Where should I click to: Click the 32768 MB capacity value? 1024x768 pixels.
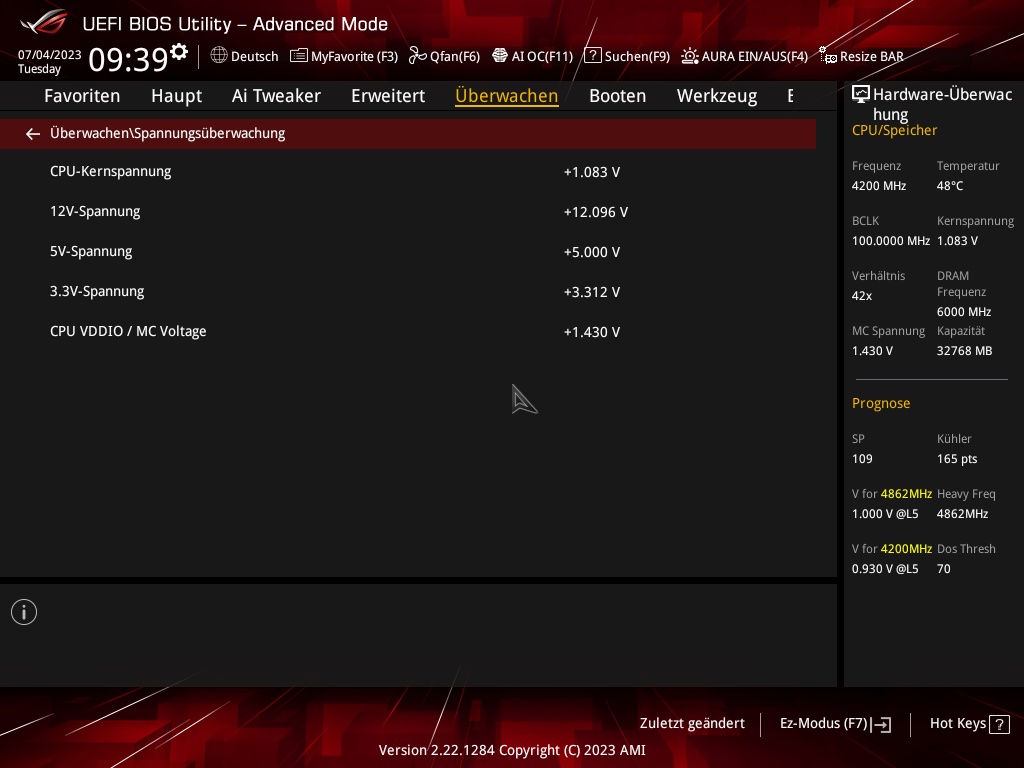(x=964, y=351)
